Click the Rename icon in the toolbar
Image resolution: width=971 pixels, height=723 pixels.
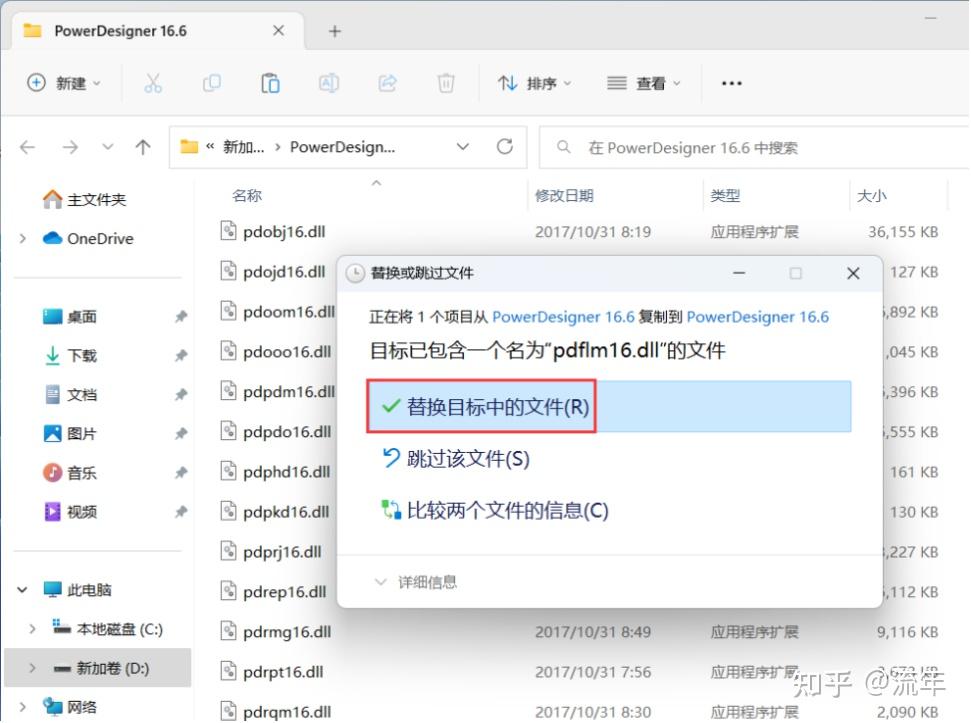pos(329,83)
